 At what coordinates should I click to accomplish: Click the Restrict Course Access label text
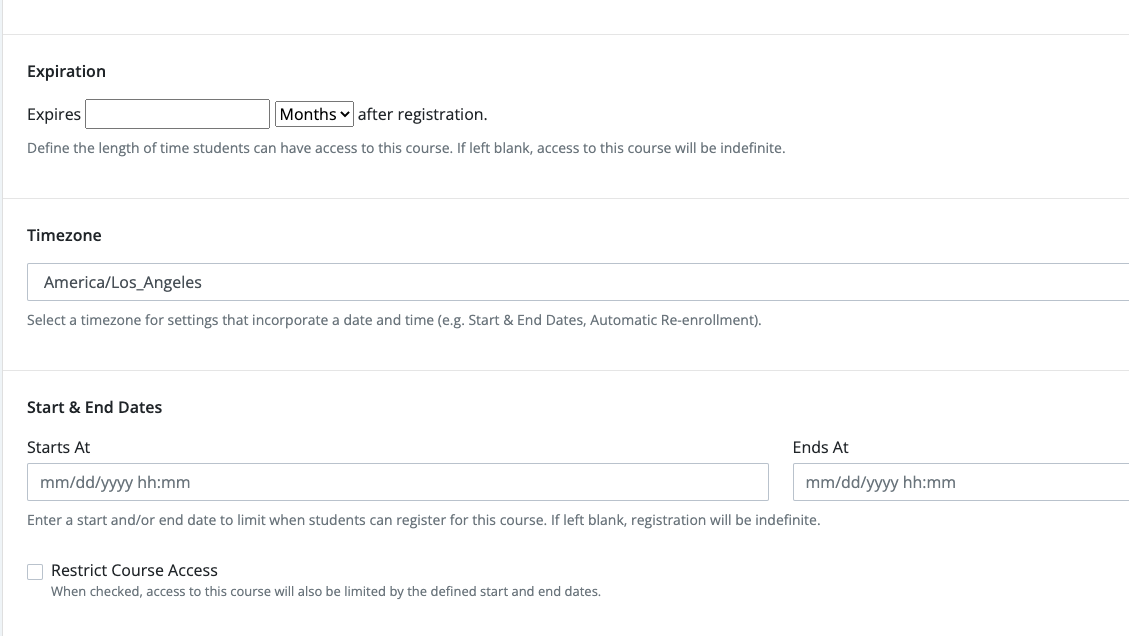click(x=134, y=570)
